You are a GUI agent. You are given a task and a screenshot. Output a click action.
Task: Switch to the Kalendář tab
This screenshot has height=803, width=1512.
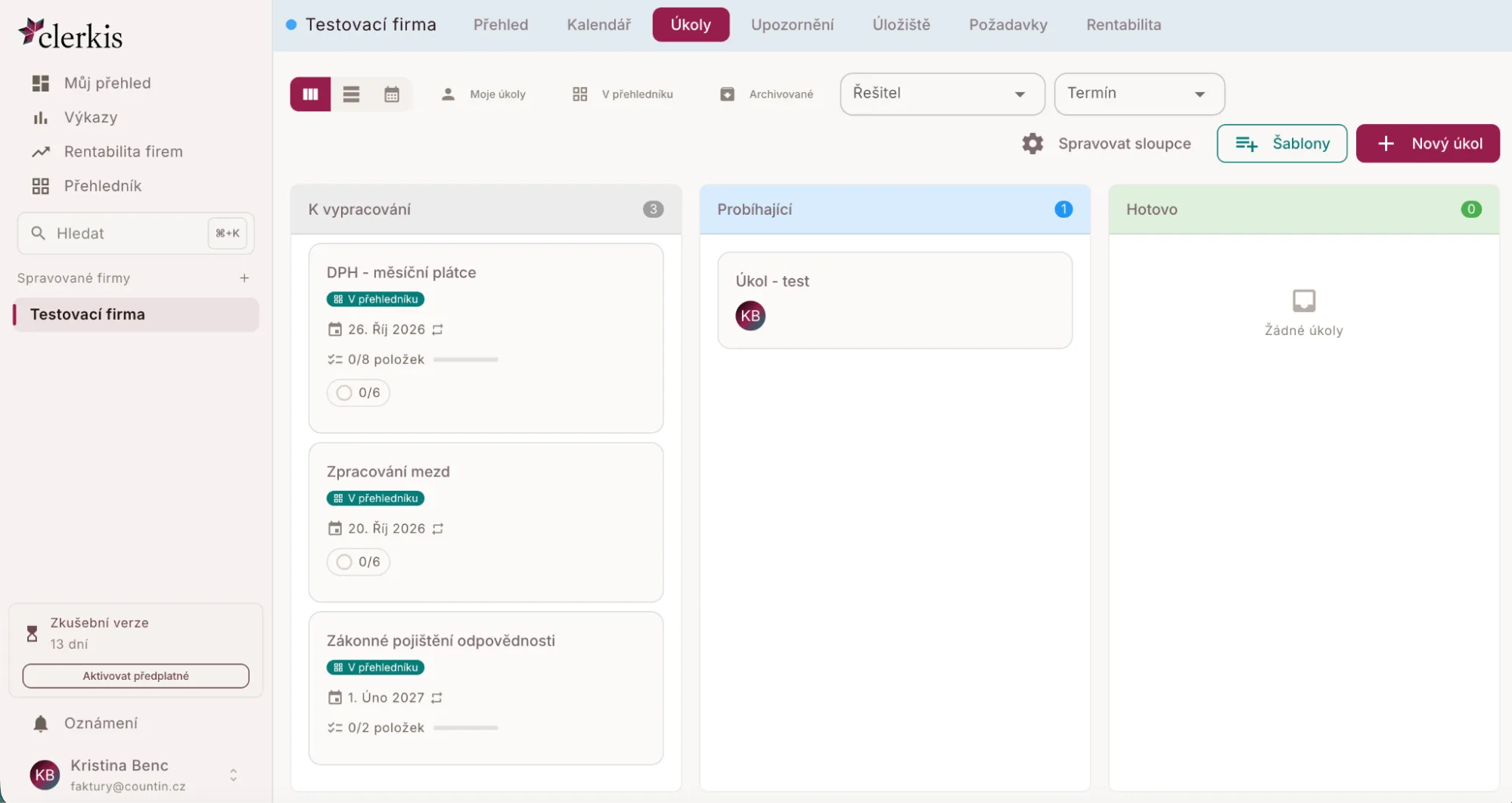click(x=599, y=25)
